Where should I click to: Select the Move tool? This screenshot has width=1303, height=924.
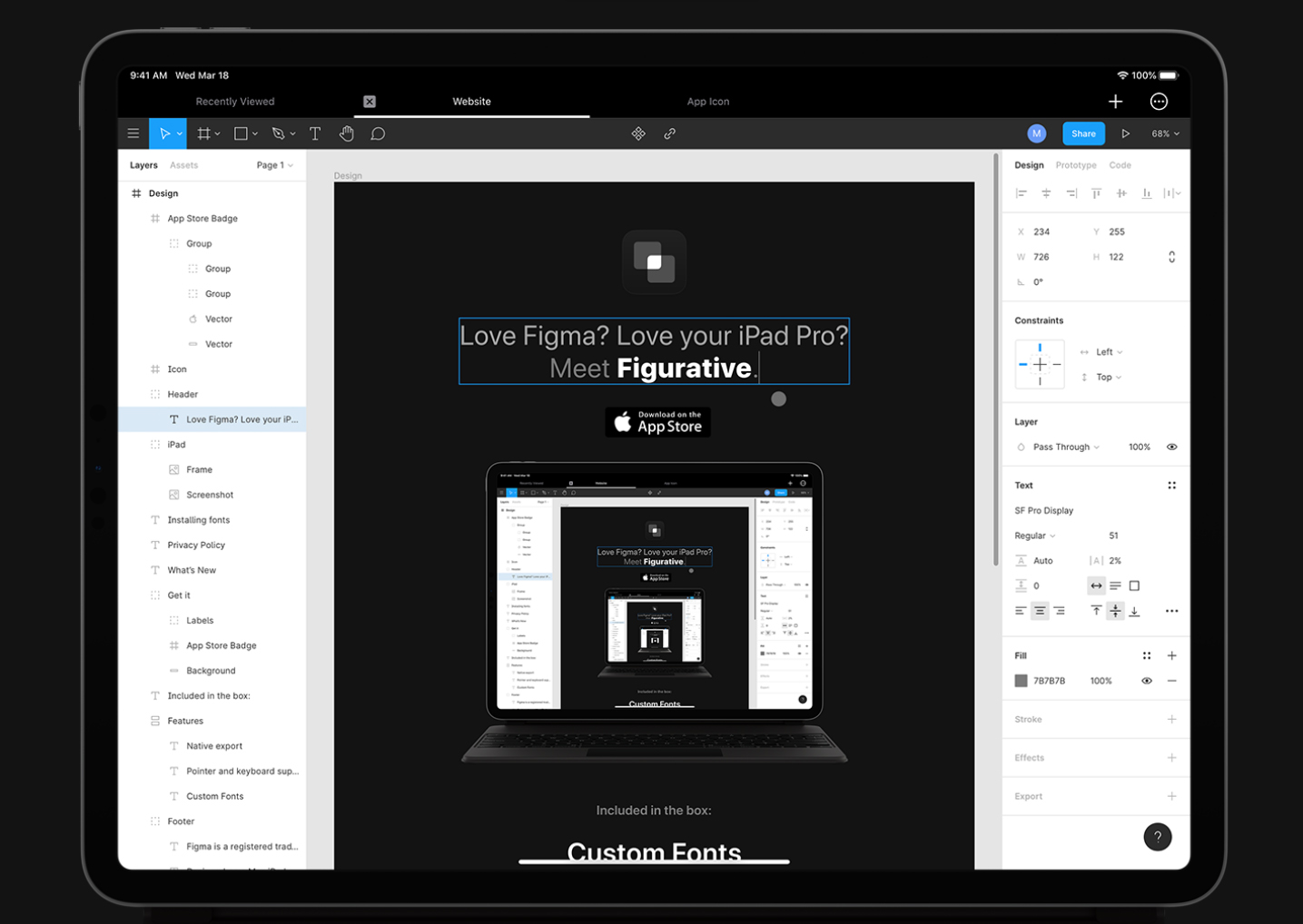pos(164,133)
